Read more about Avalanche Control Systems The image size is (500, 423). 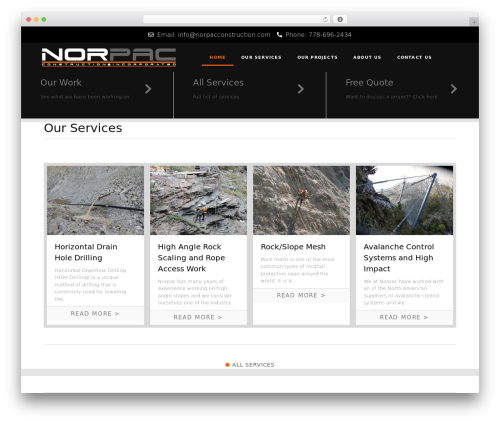pyautogui.click(x=404, y=317)
